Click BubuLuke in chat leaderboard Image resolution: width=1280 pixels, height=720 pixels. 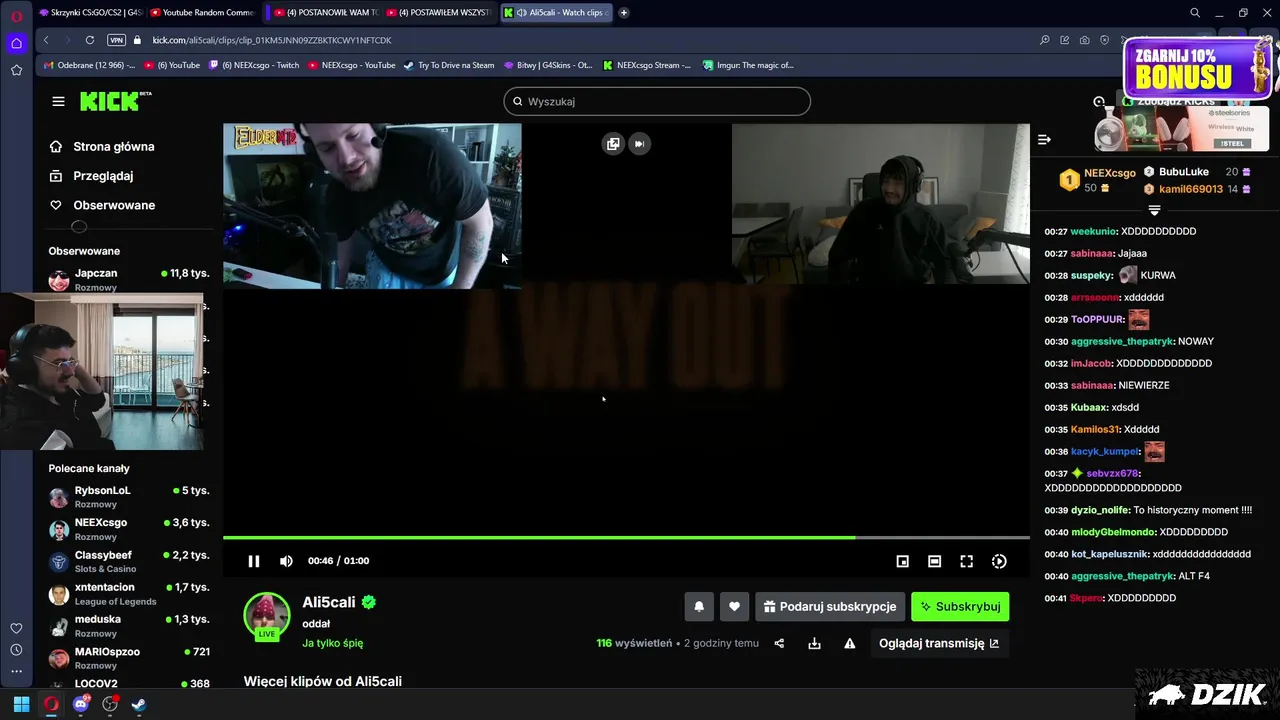click(x=1184, y=172)
